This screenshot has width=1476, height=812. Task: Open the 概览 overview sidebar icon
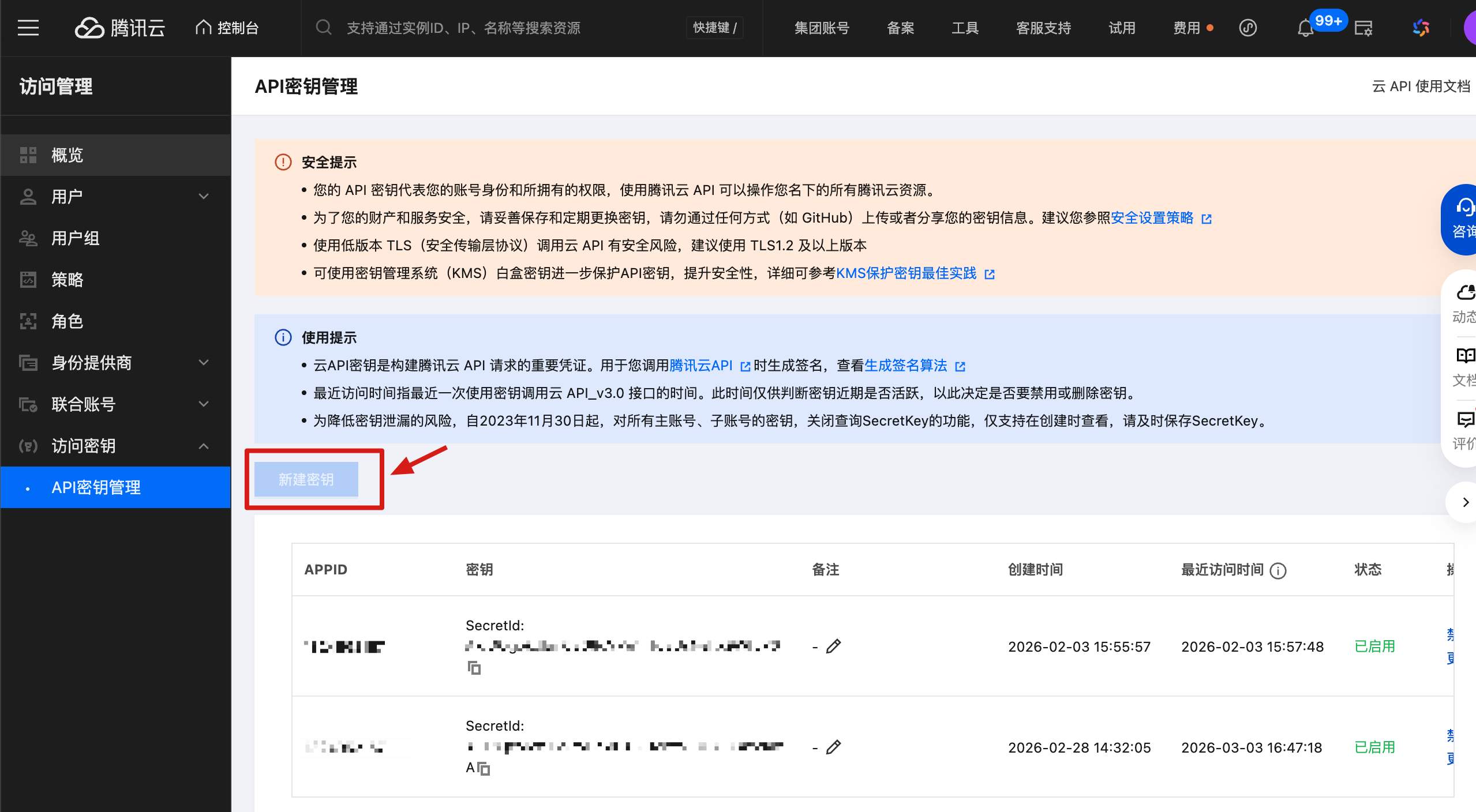point(28,155)
